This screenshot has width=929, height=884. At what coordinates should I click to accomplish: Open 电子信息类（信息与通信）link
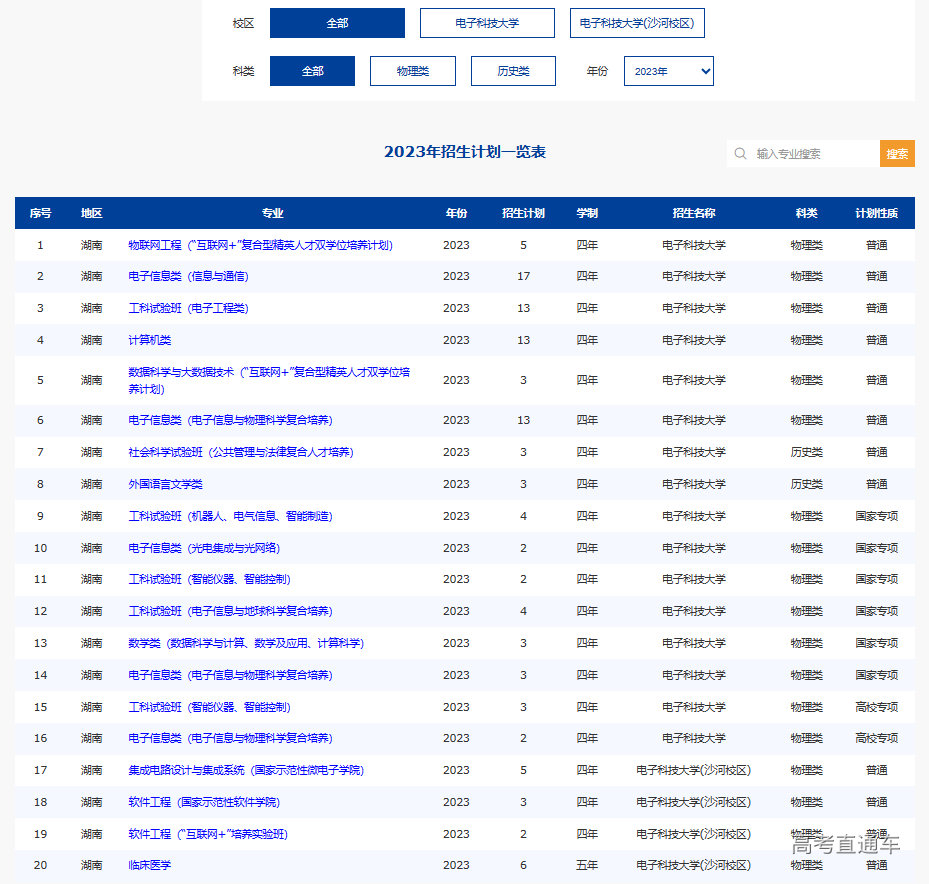[188, 276]
